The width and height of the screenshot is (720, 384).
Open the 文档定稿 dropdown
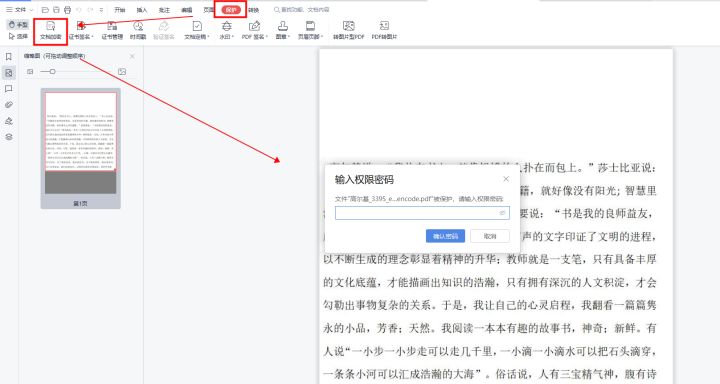[x=197, y=30]
